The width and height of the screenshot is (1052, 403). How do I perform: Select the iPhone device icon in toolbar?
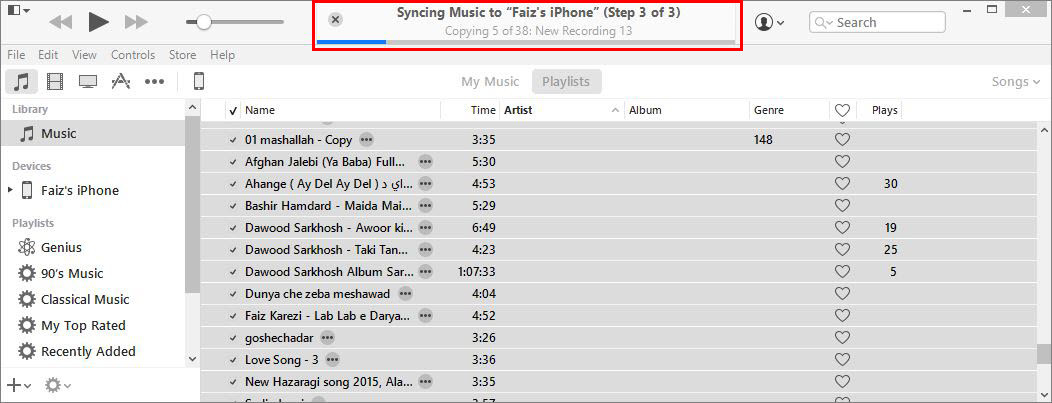(x=199, y=82)
